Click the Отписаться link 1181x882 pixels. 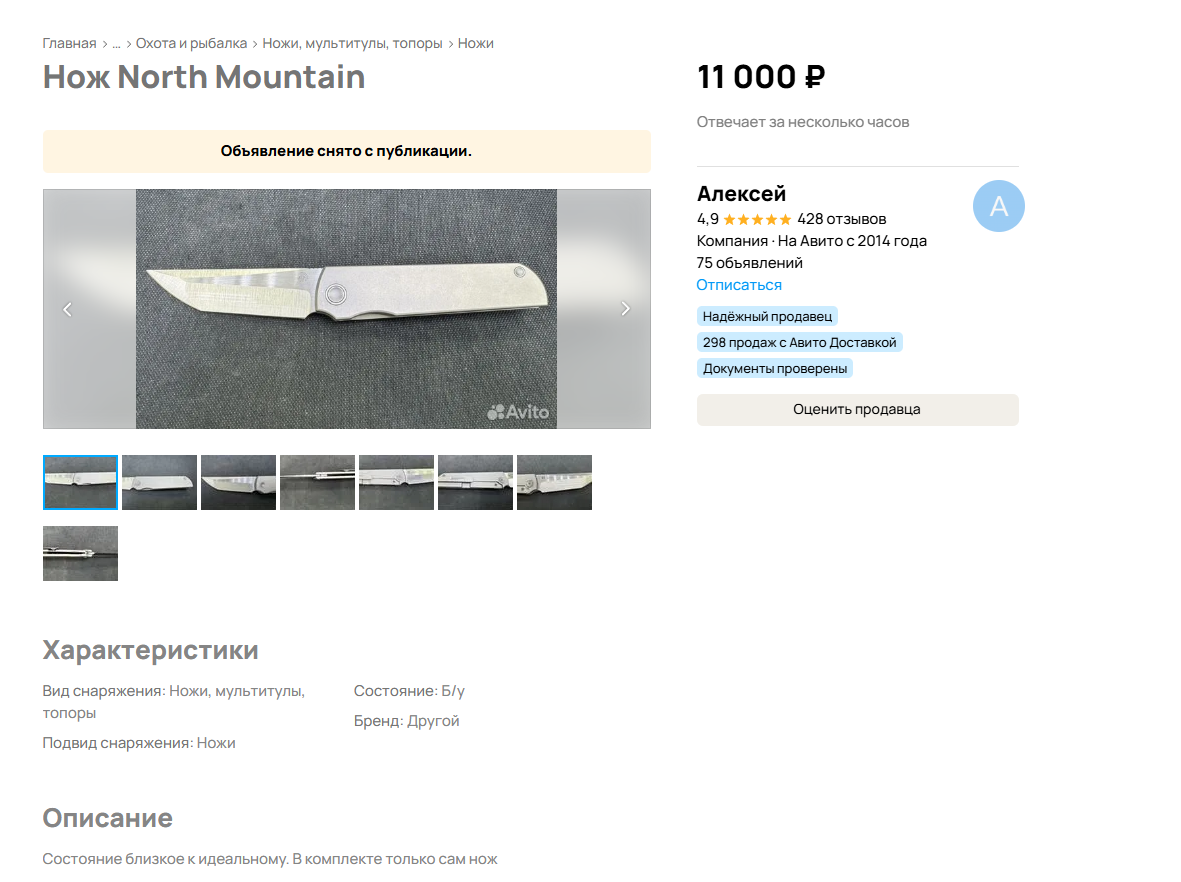coord(739,285)
